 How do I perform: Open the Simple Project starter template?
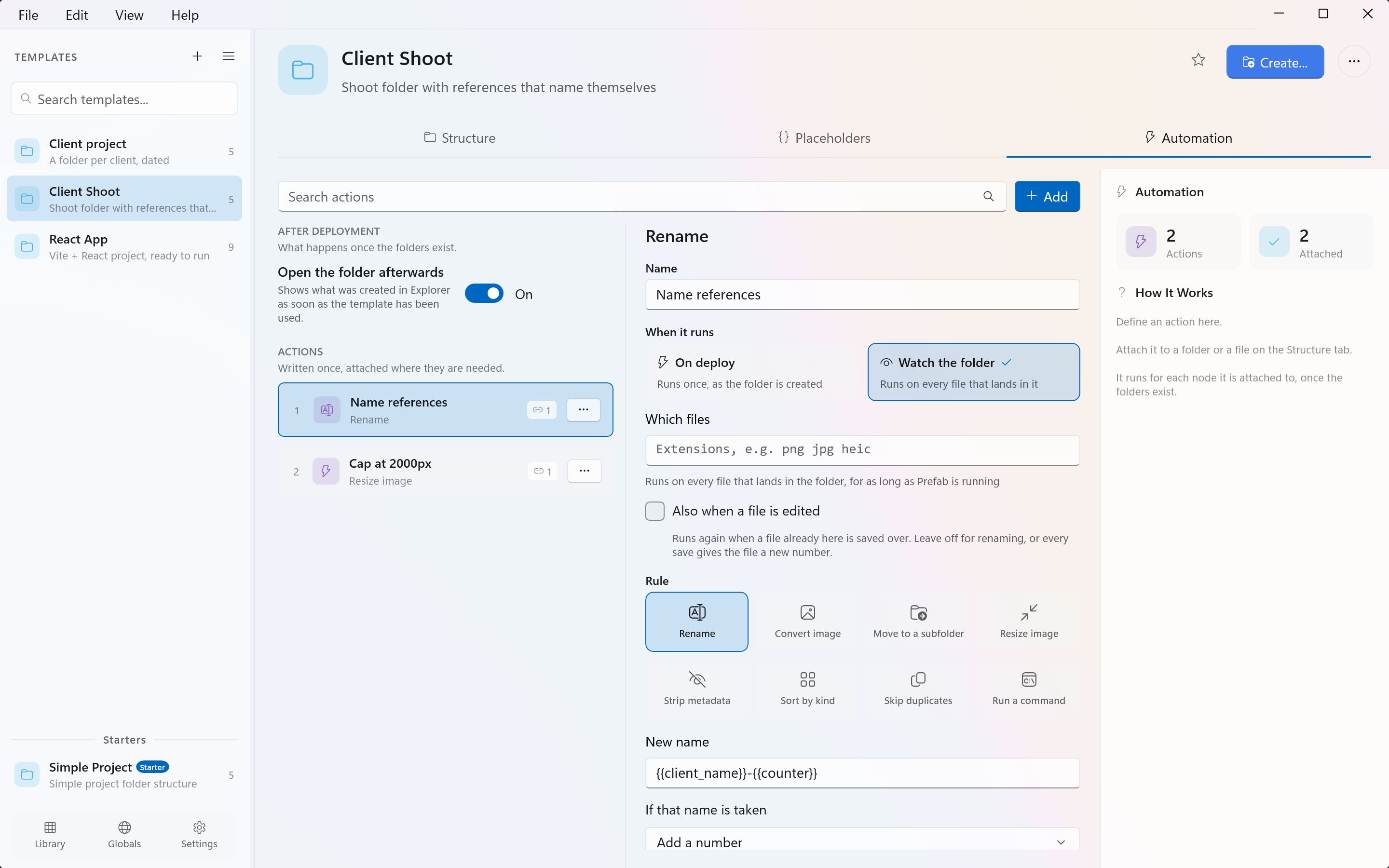(x=124, y=775)
